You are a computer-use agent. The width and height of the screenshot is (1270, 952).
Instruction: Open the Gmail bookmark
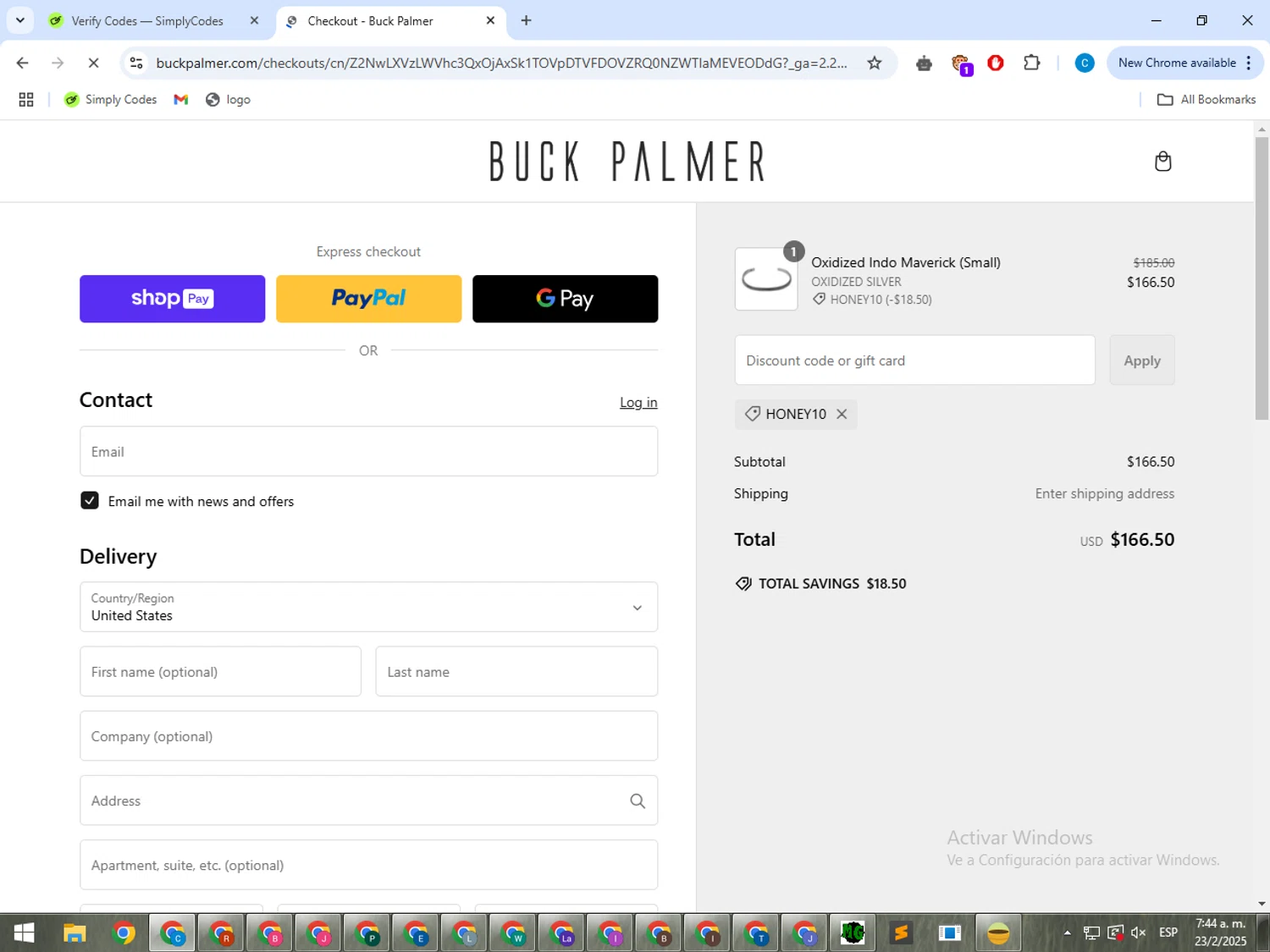(x=180, y=100)
